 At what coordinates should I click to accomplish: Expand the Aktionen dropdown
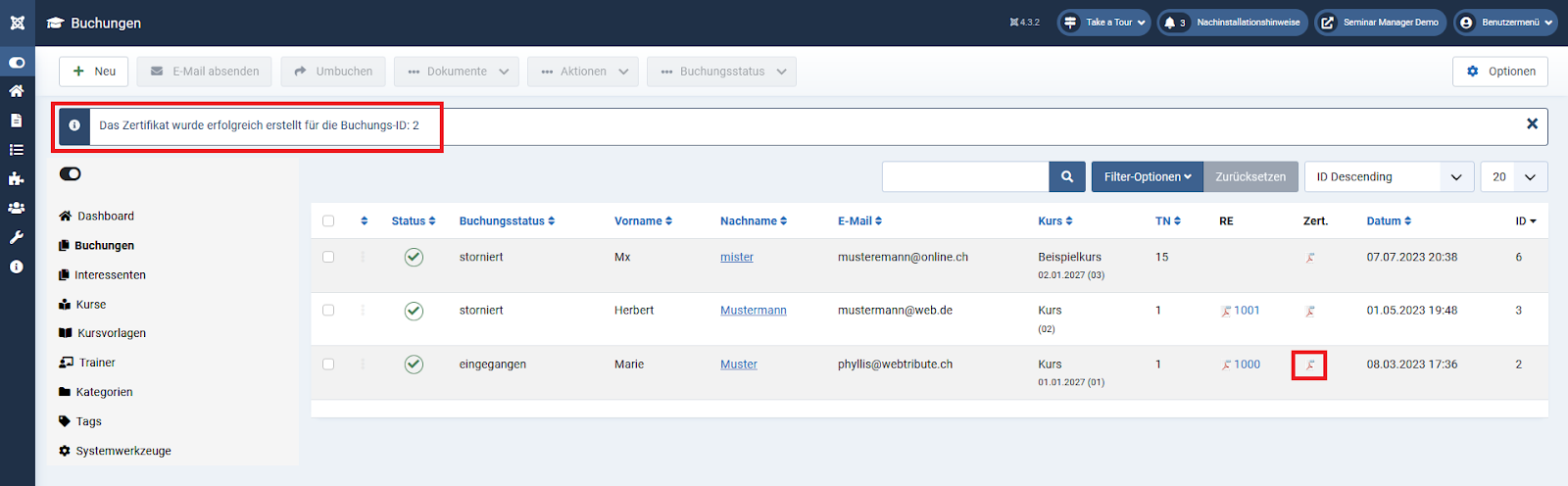pyautogui.click(x=583, y=72)
